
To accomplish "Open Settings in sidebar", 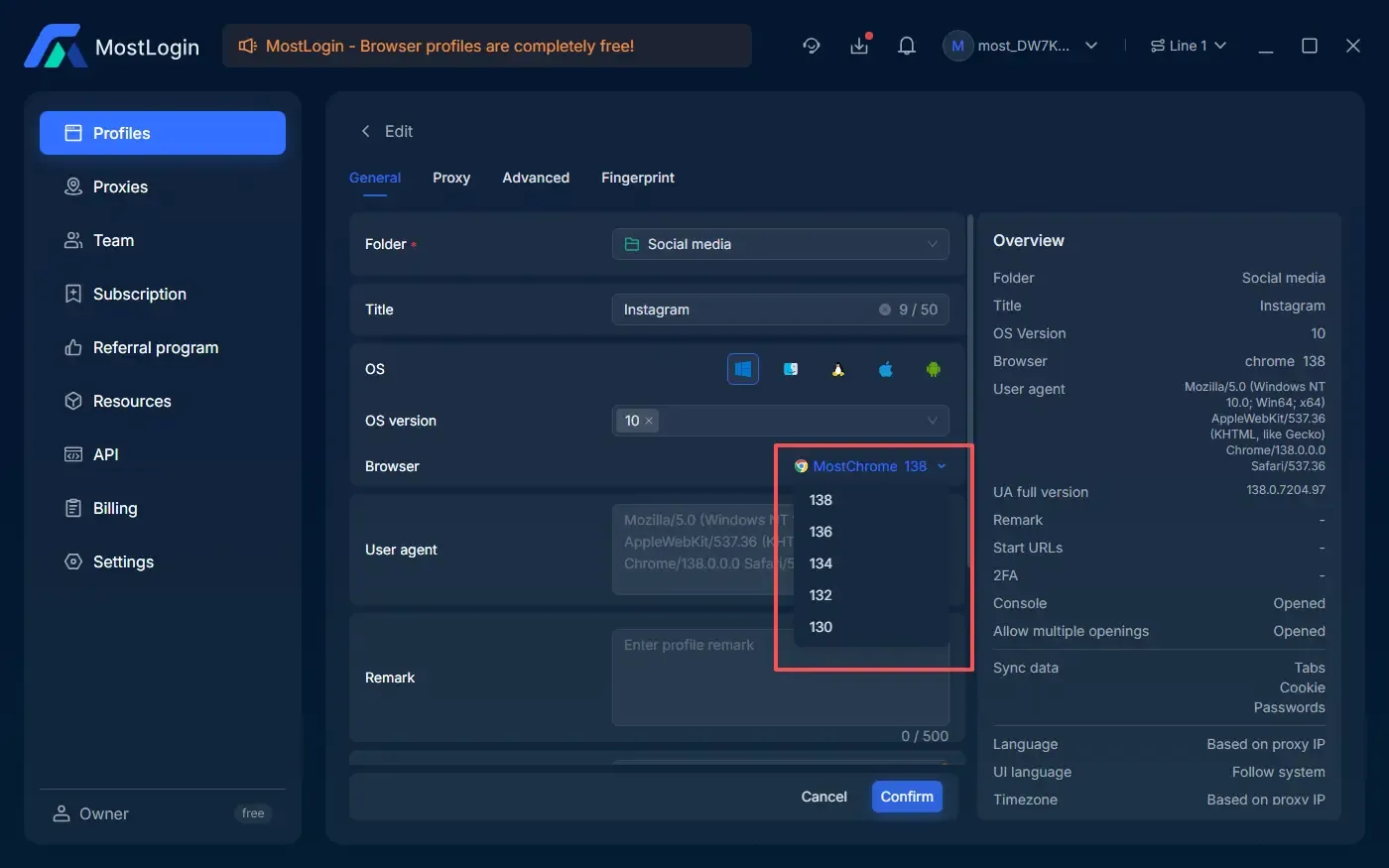I will click(163, 561).
